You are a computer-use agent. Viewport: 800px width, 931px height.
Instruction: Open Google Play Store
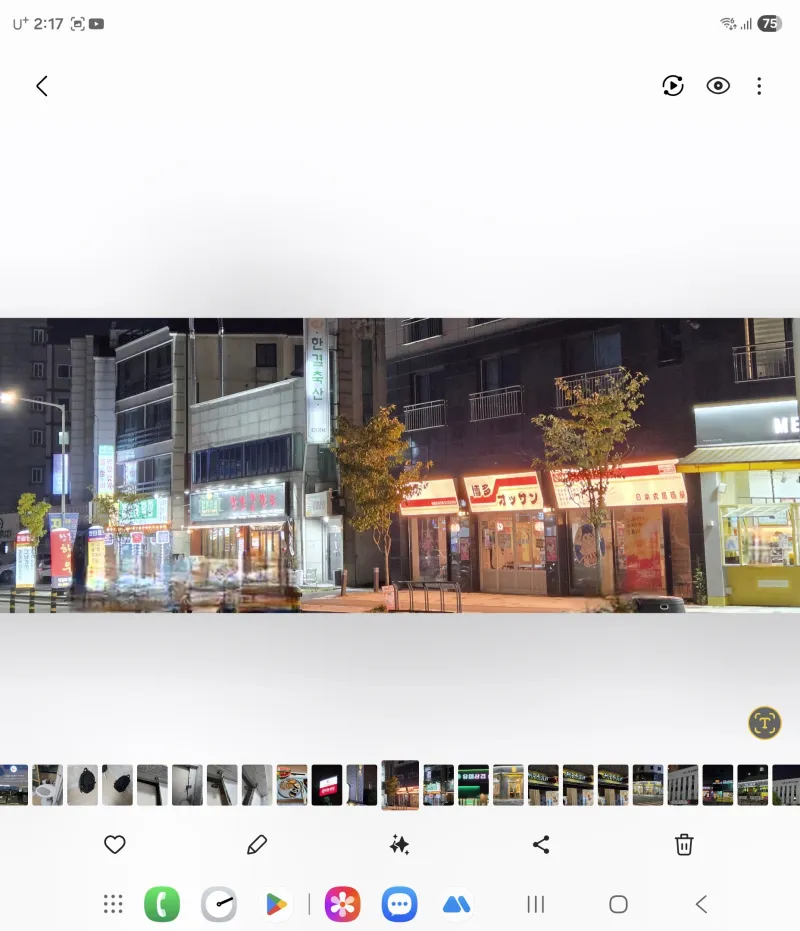tap(276, 904)
